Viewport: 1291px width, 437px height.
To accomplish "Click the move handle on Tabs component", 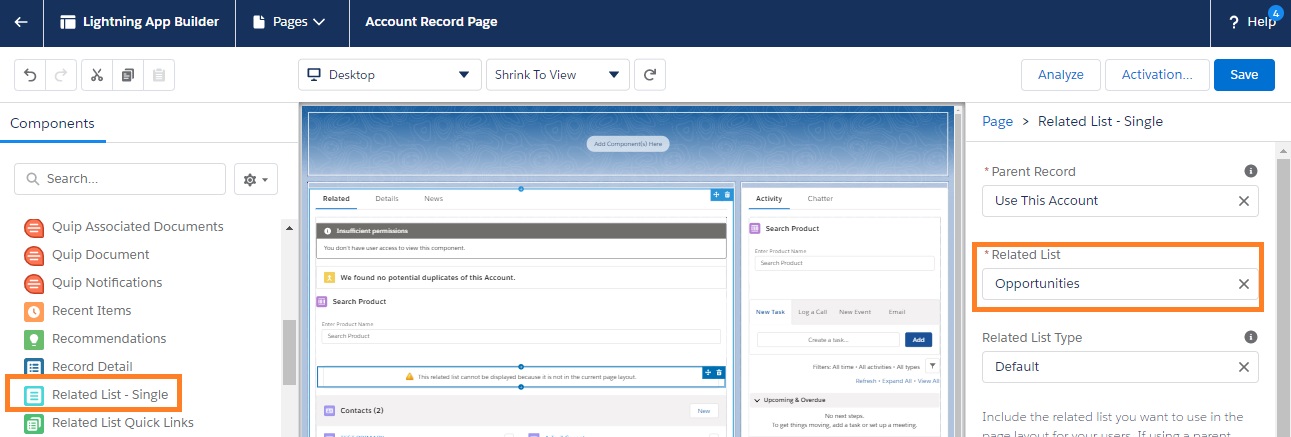I will click(716, 194).
